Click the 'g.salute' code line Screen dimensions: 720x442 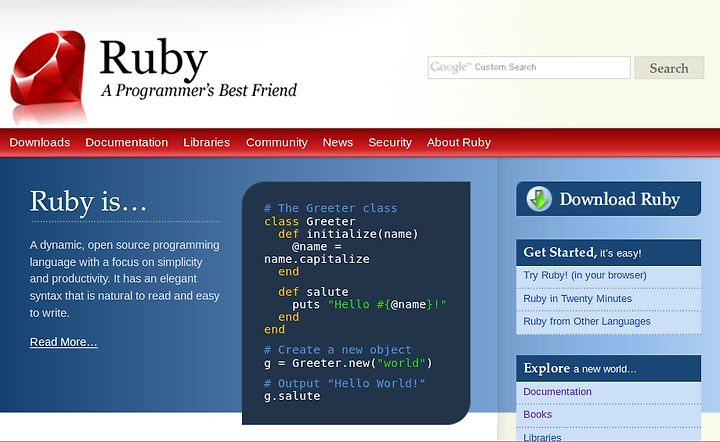292,396
